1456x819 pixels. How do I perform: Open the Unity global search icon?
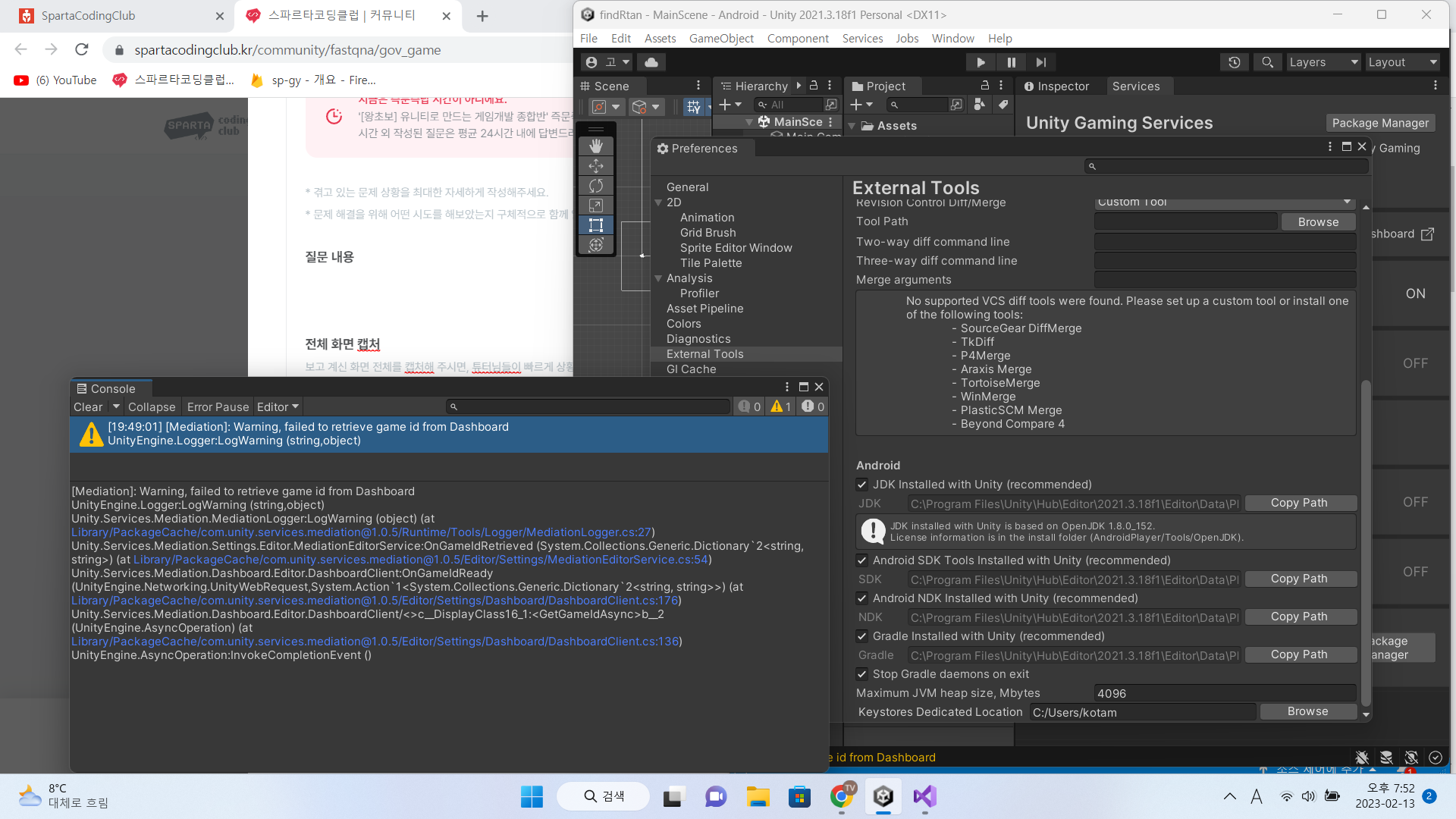1267,62
